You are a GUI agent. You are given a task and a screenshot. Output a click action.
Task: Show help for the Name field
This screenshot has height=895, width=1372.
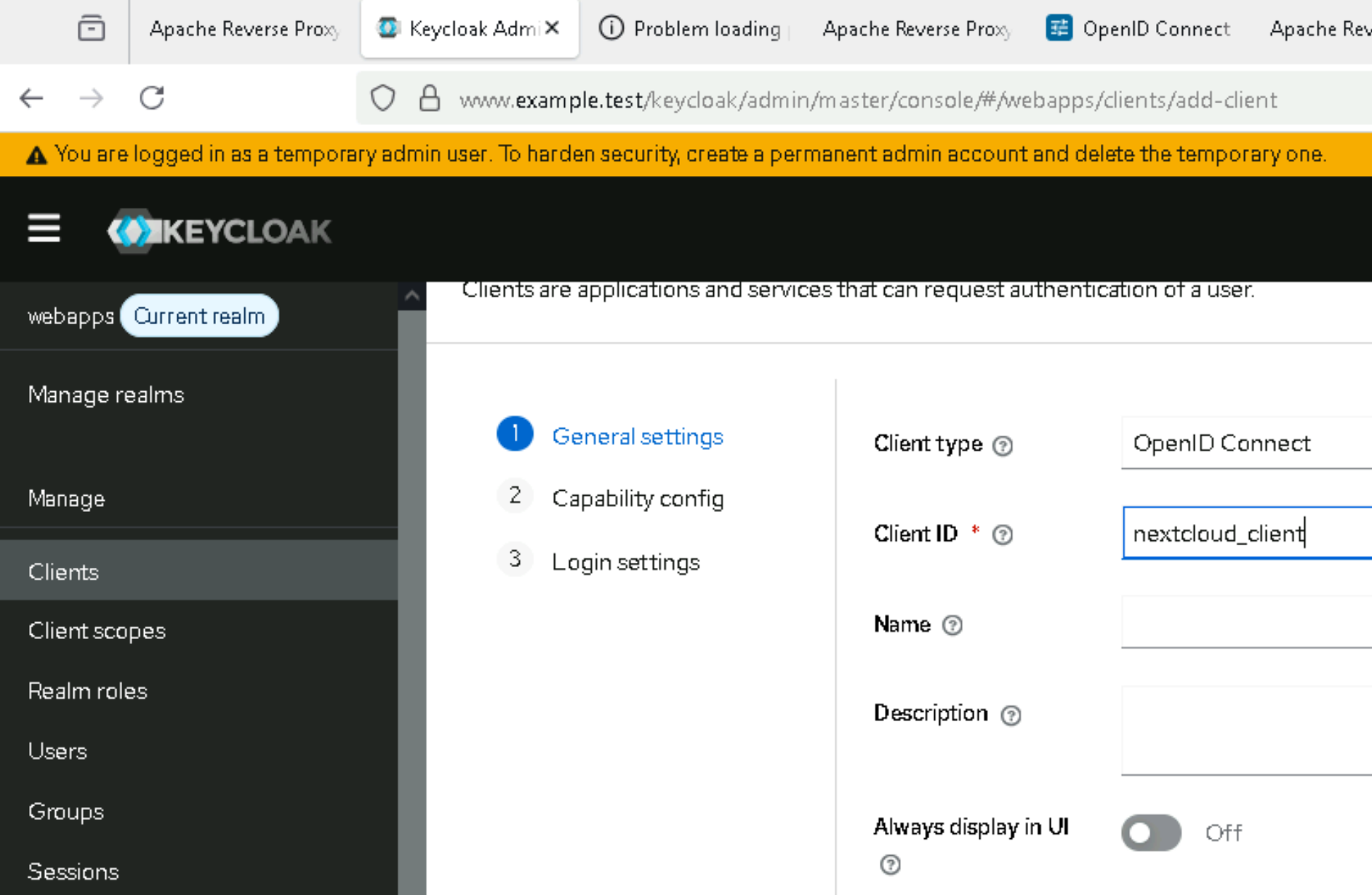pyautogui.click(x=952, y=625)
